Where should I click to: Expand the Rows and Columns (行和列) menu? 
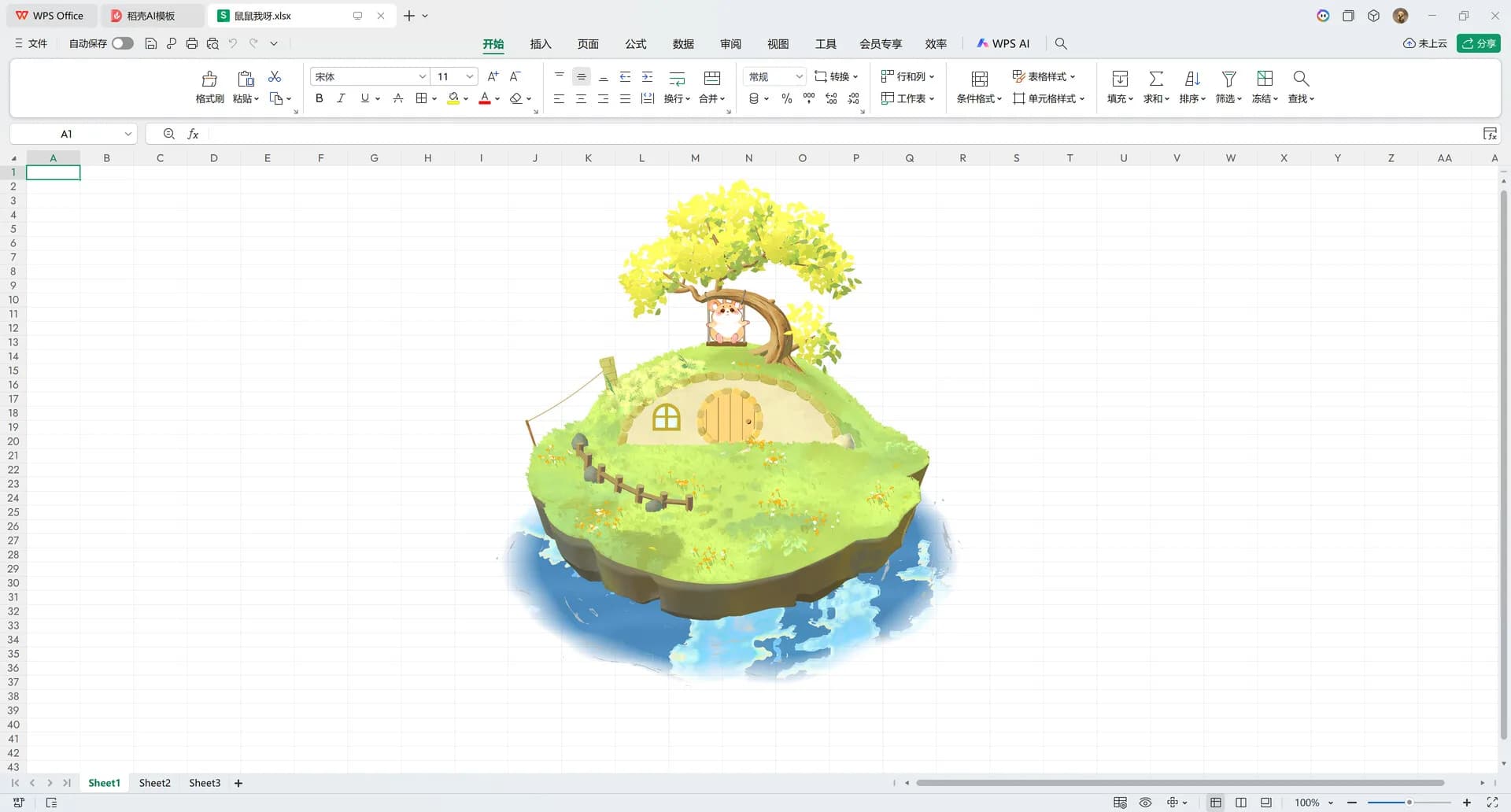[907, 76]
